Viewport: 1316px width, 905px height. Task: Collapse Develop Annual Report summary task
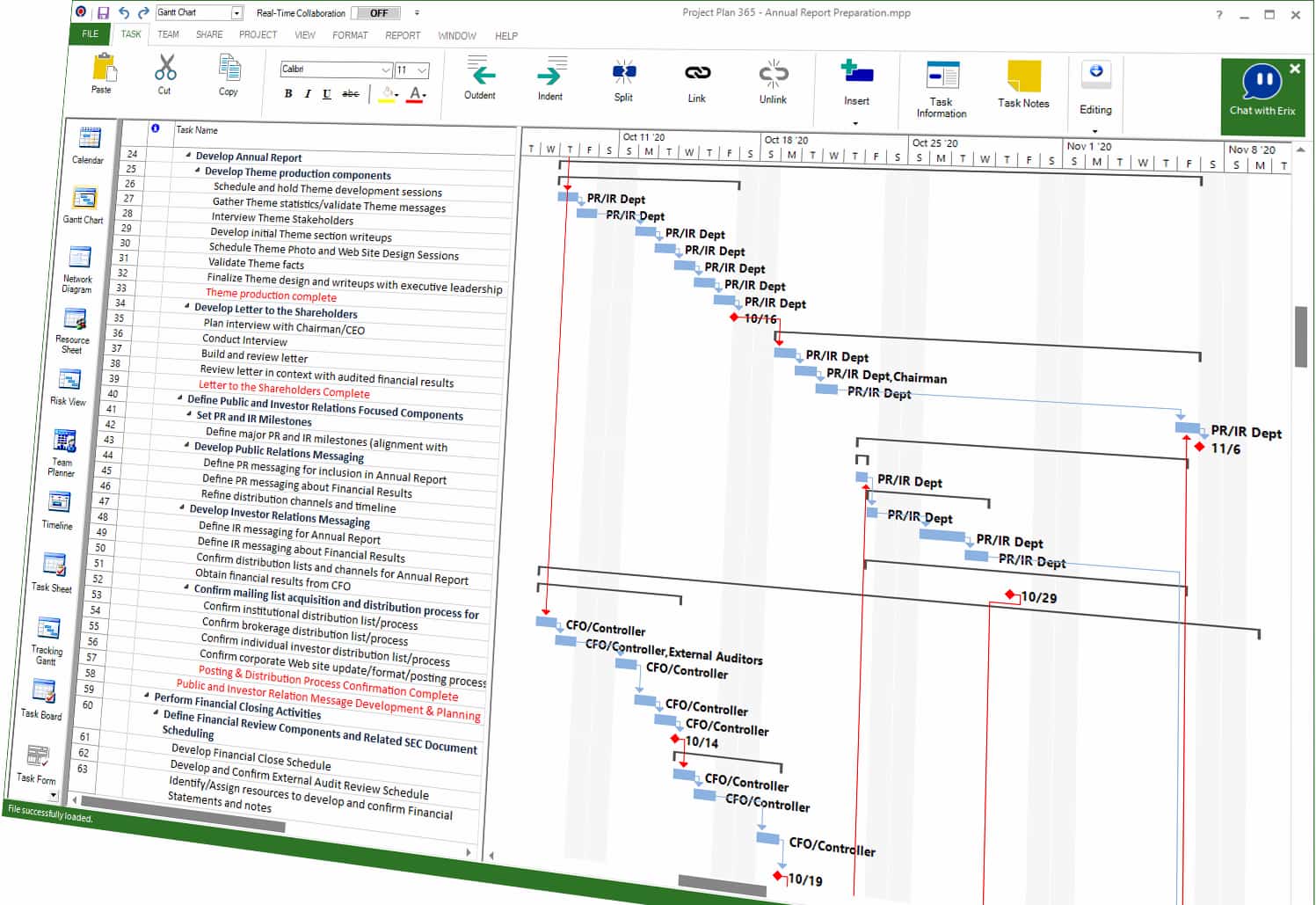[189, 155]
